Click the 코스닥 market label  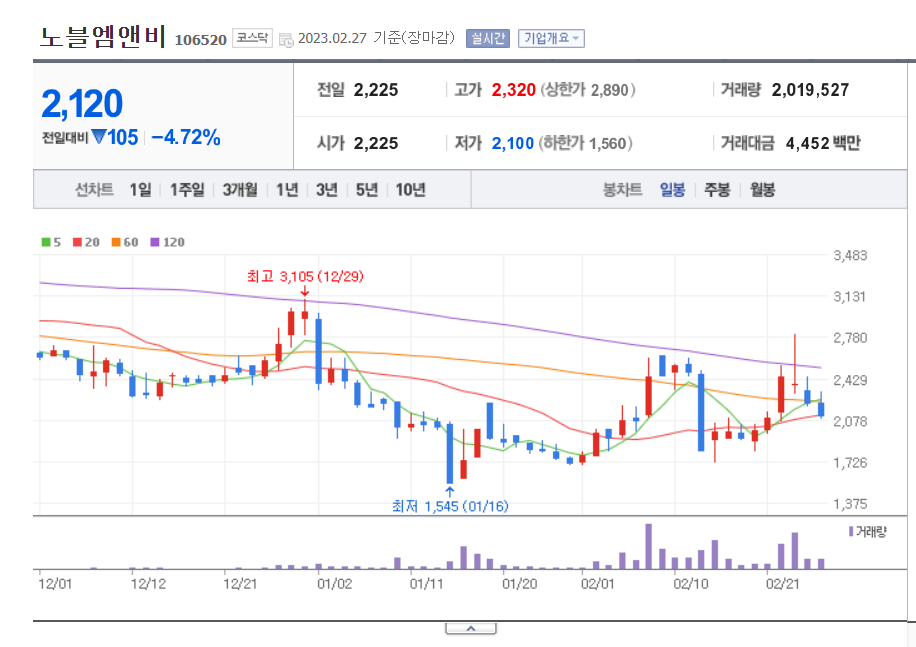coord(252,38)
